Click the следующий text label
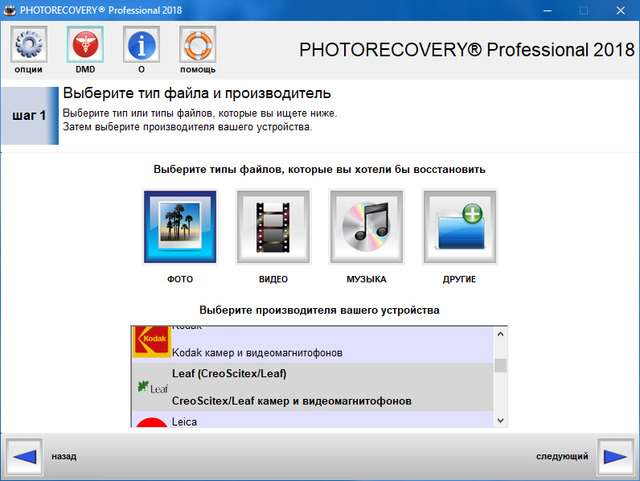The image size is (640, 481). tap(562, 456)
